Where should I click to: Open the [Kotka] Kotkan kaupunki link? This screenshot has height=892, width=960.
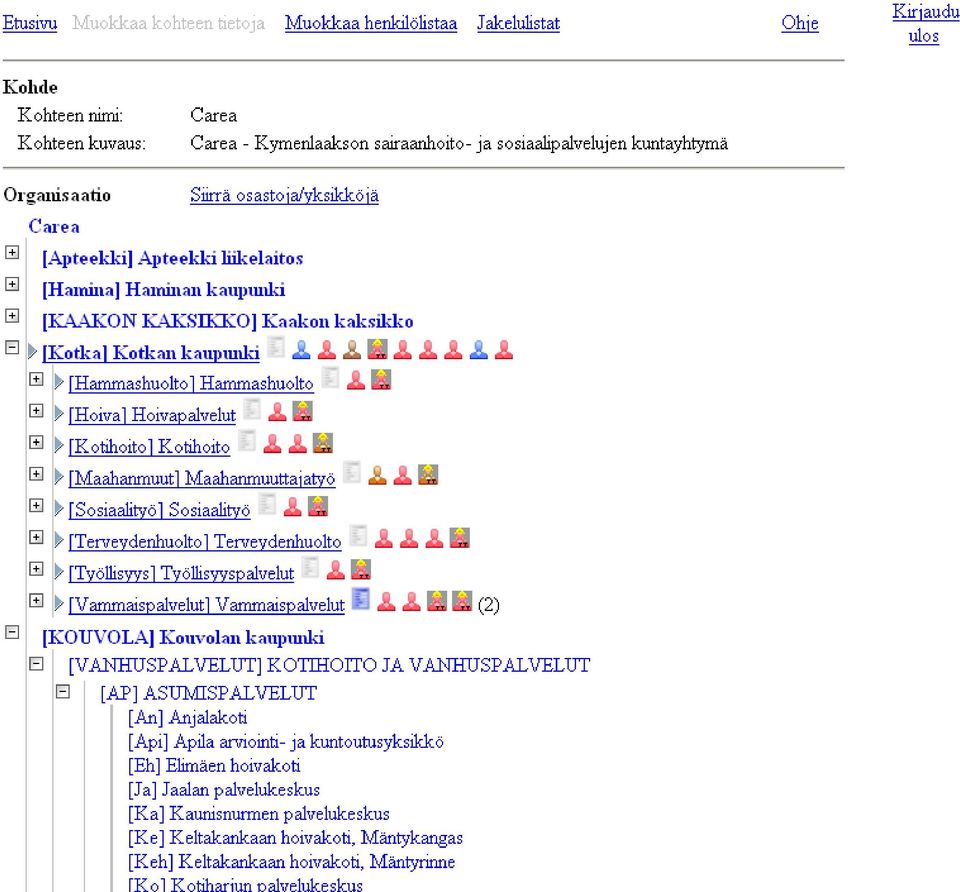coord(151,353)
